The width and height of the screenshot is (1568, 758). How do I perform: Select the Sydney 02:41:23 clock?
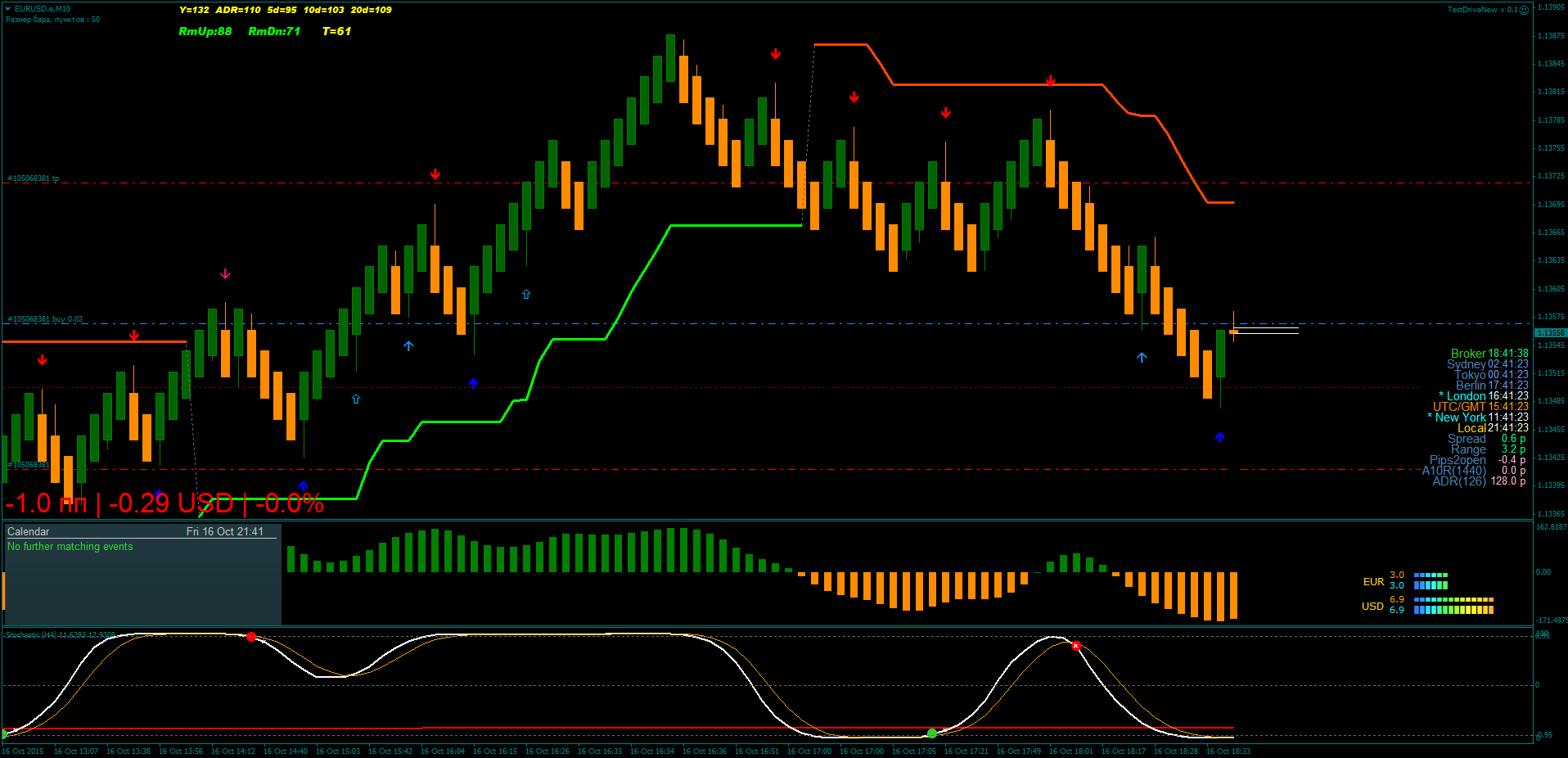tap(1487, 364)
